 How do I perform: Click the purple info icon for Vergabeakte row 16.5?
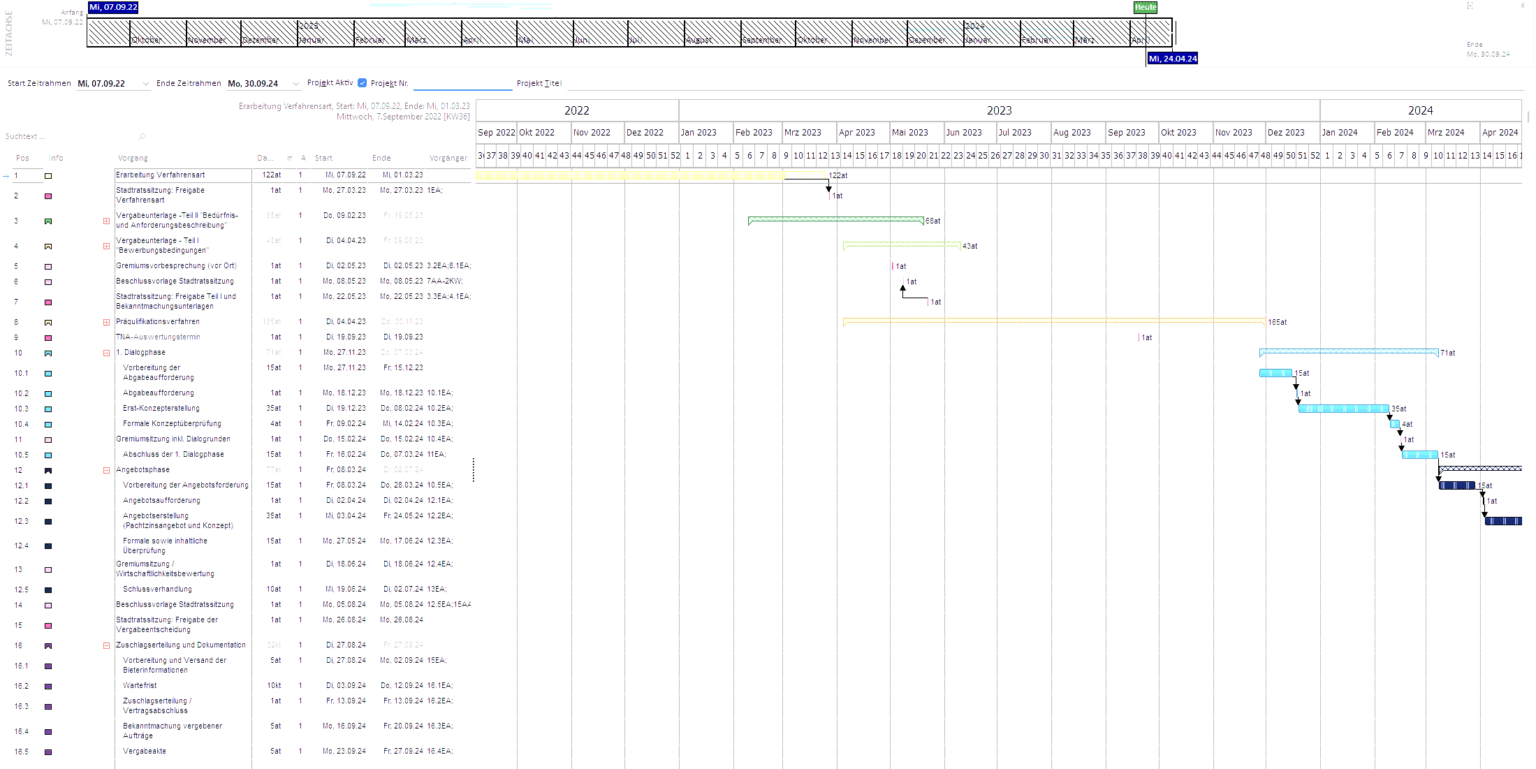48,752
